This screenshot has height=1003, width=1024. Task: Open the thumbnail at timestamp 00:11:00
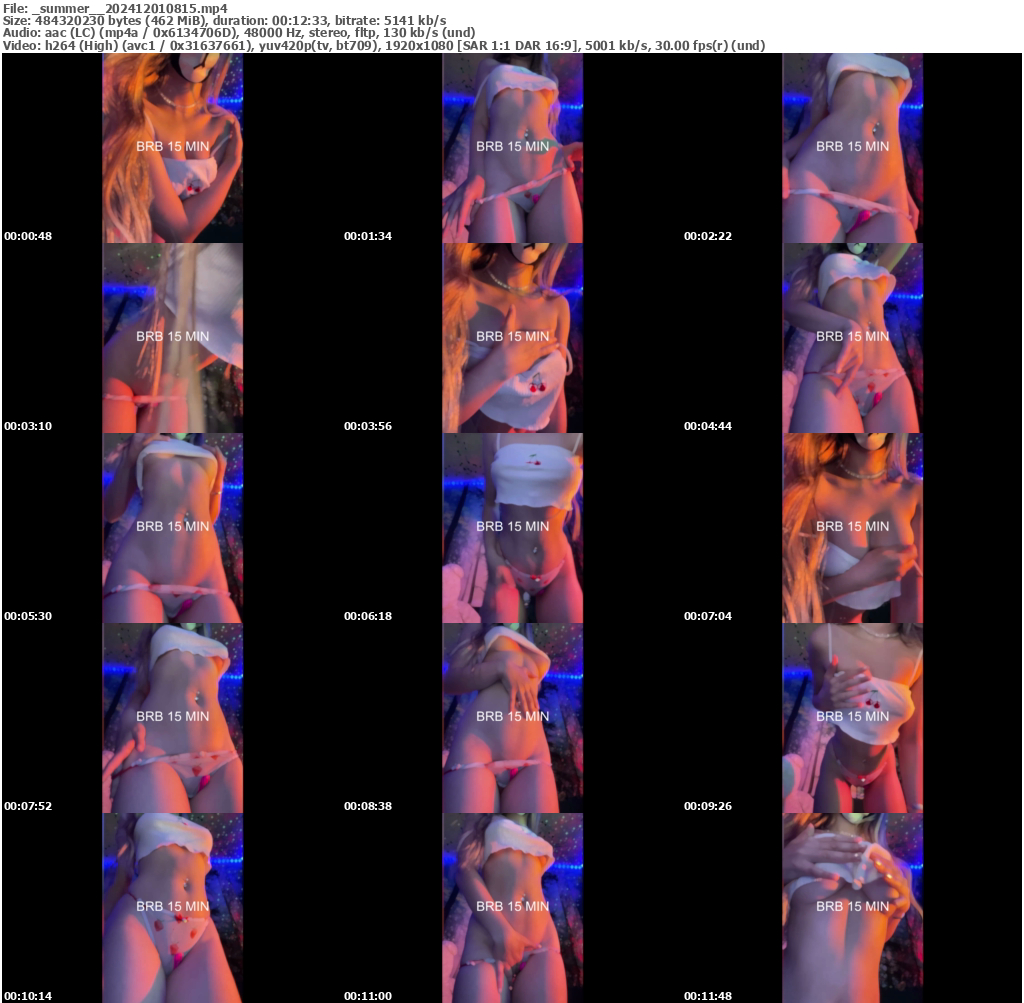click(511, 906)
